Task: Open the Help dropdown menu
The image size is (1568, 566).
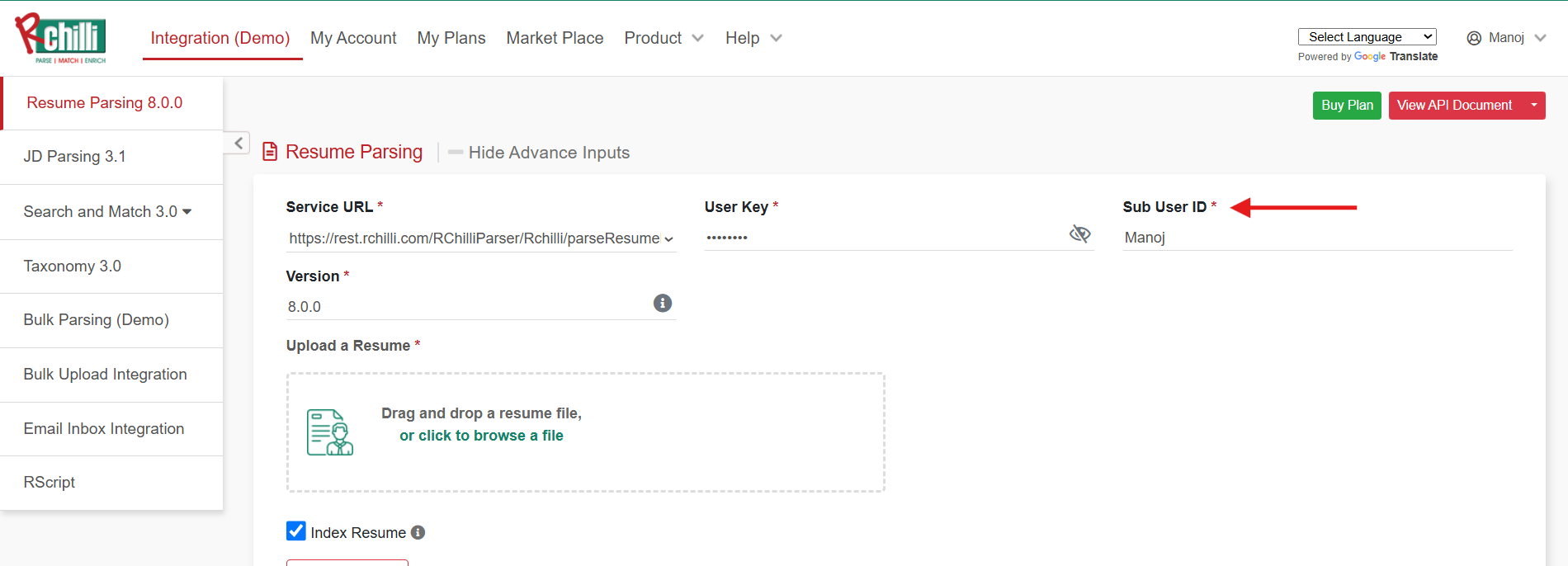Action: [x=753, y=38]
